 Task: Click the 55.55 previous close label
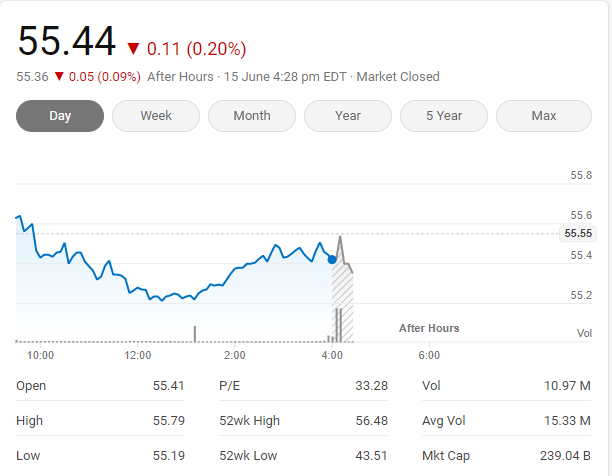[578, 233]
